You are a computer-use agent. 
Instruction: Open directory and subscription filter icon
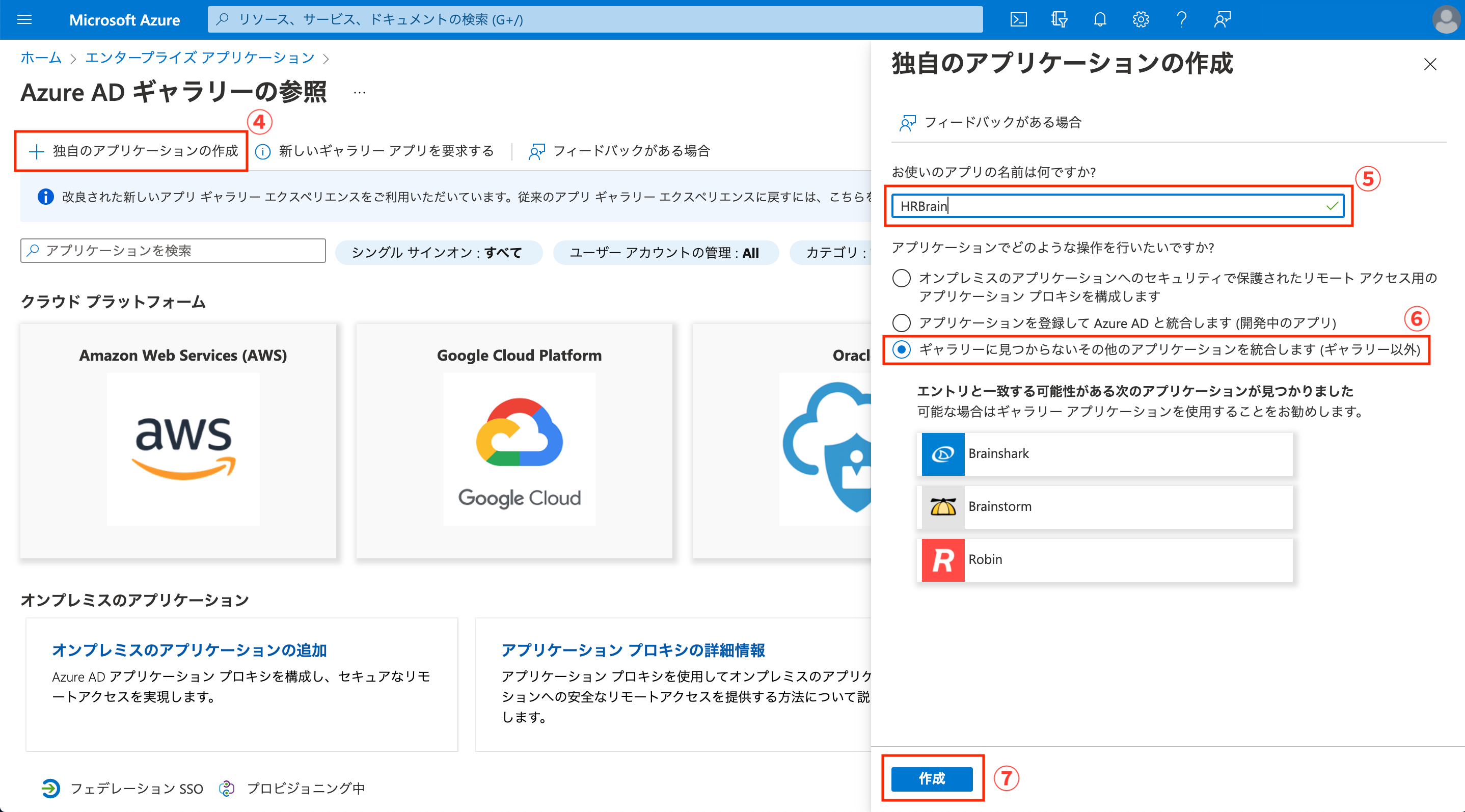pos(1059,20)
